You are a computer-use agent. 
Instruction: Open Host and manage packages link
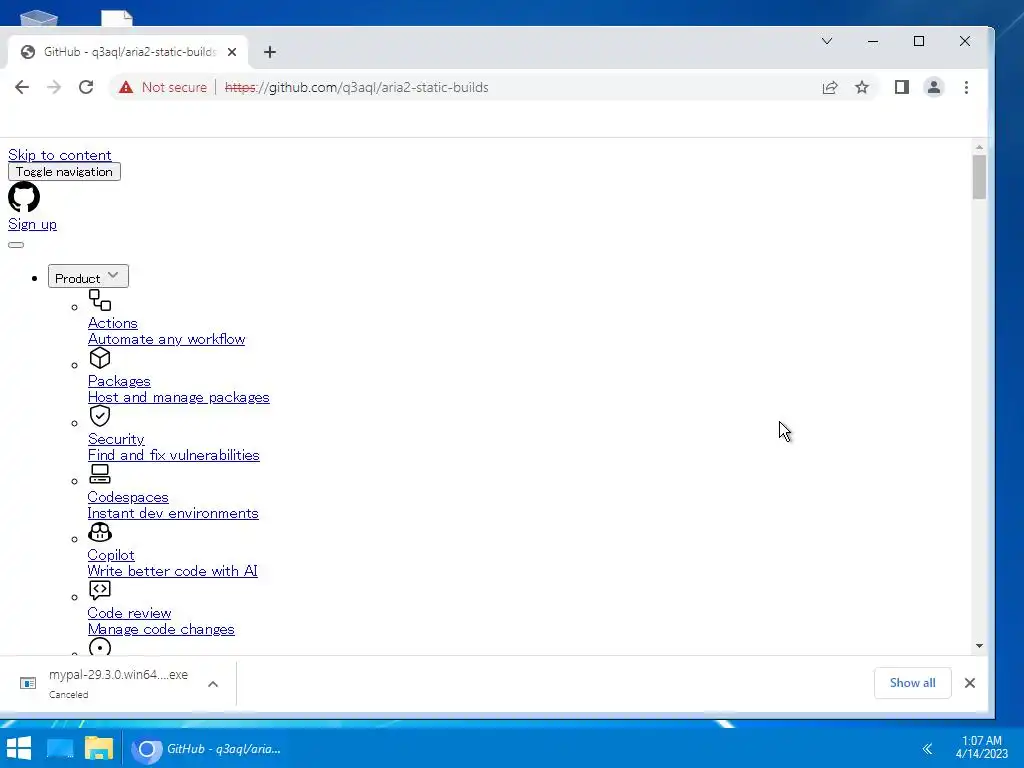(x=178, y=398)
